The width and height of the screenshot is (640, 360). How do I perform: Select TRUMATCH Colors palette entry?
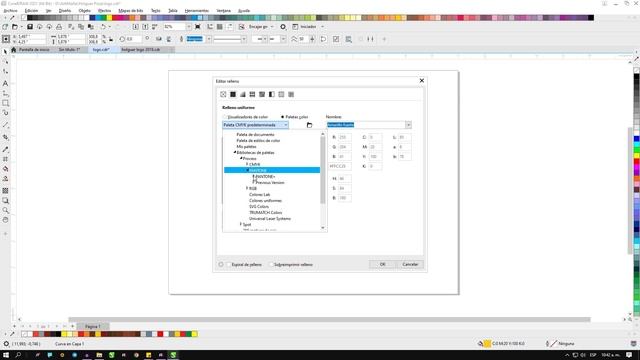click(266, 212)
